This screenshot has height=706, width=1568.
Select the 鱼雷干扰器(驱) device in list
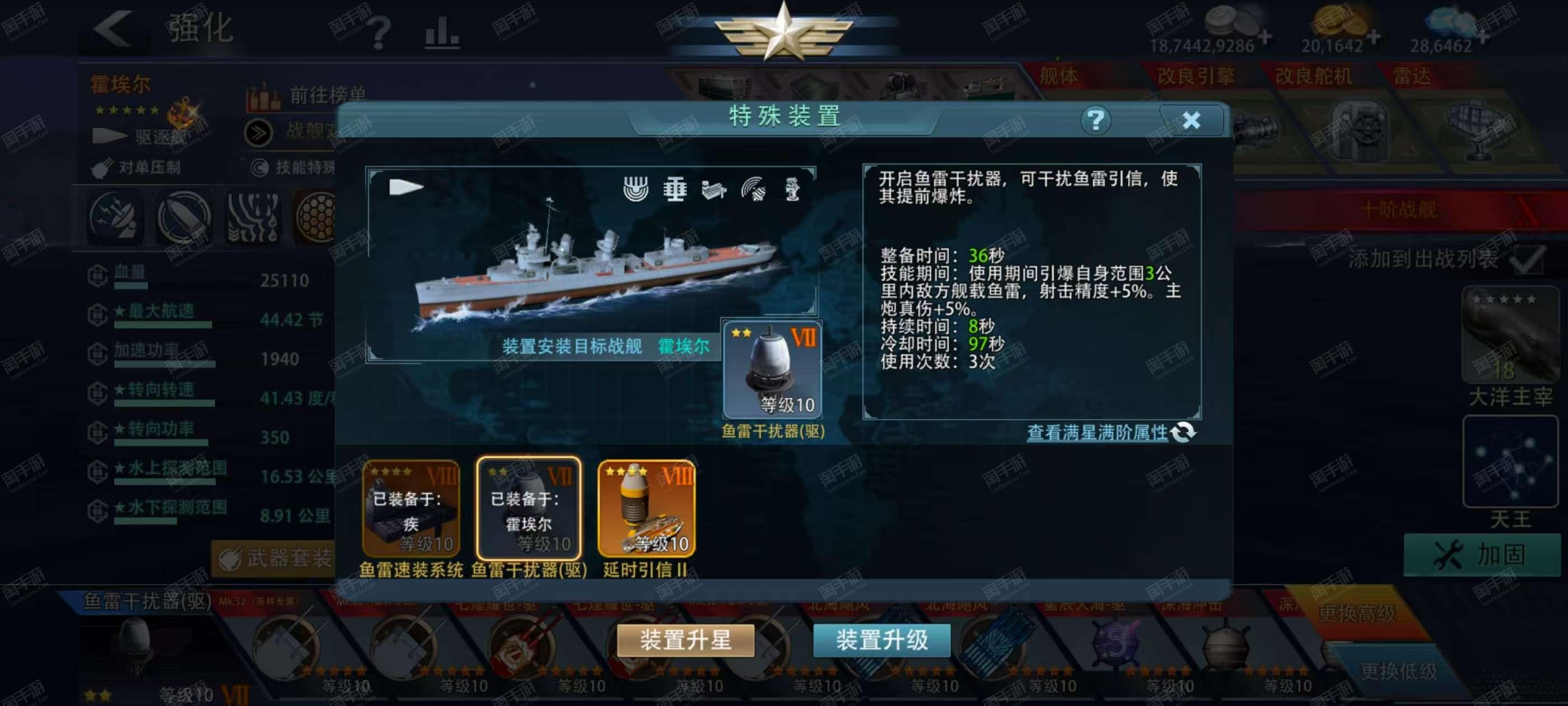pos(529,509)
